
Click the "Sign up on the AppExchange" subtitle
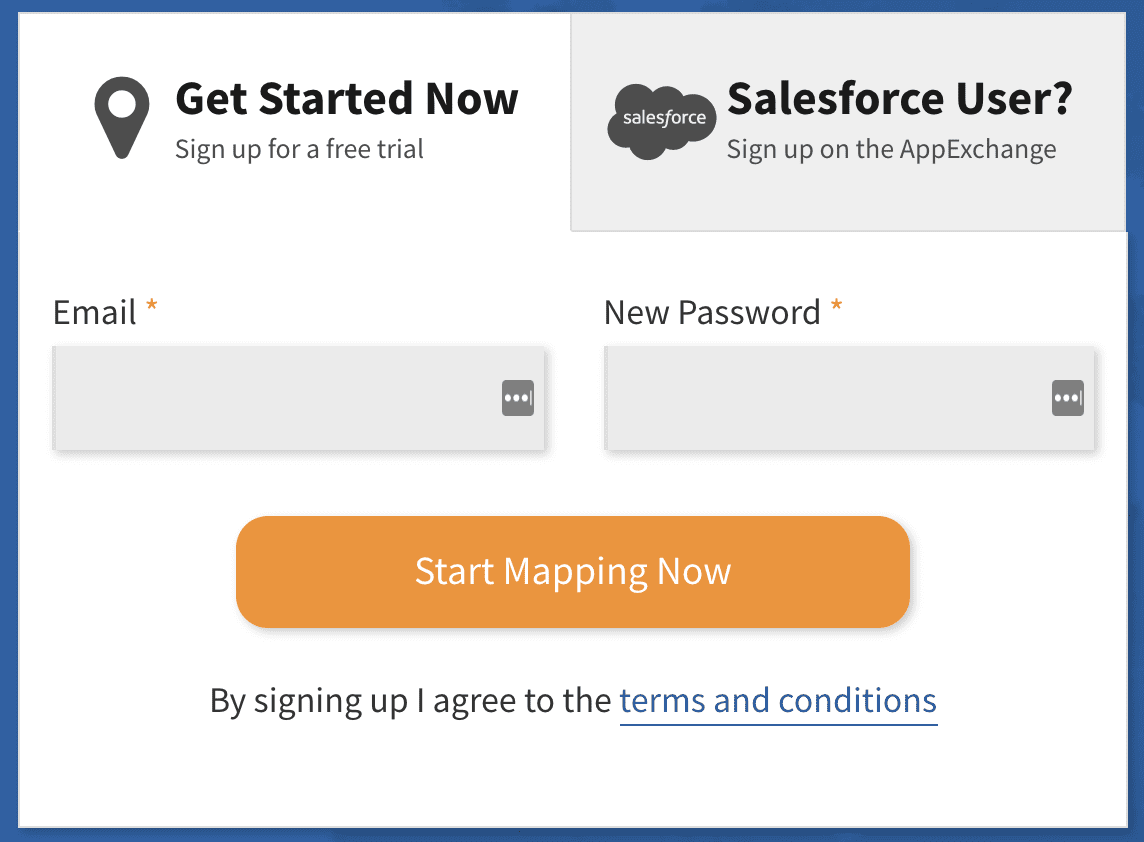click(891, 150)
